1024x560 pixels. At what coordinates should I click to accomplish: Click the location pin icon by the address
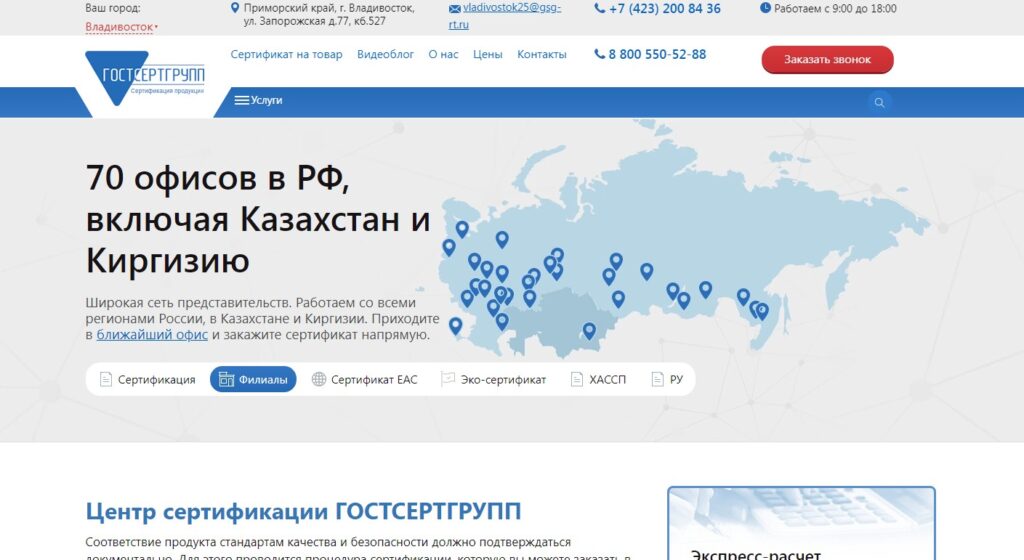(x=235, y=8)
